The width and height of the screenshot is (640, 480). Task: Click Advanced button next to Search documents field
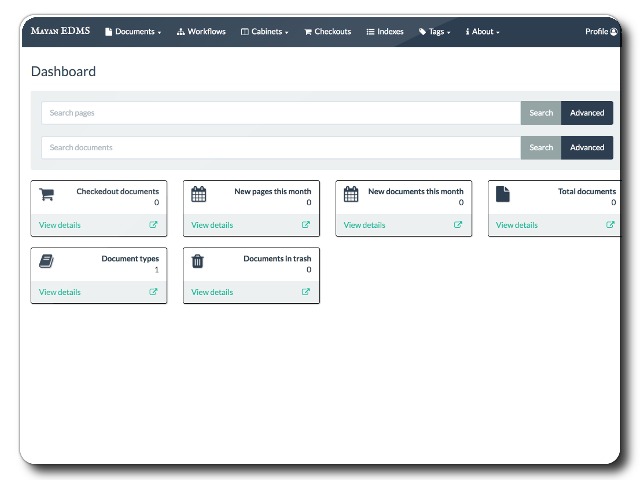pos(587,147)
